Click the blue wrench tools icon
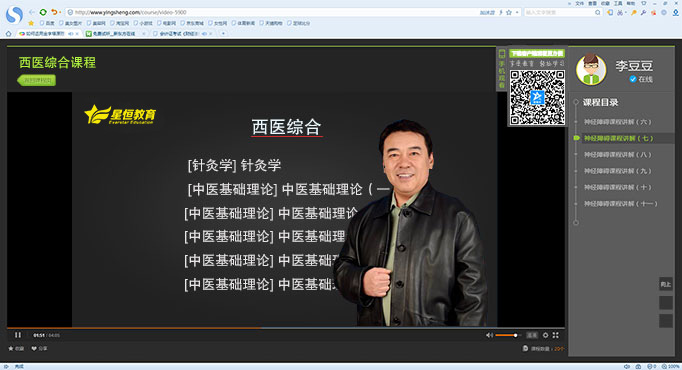682x370 pixels. [643, 13]
